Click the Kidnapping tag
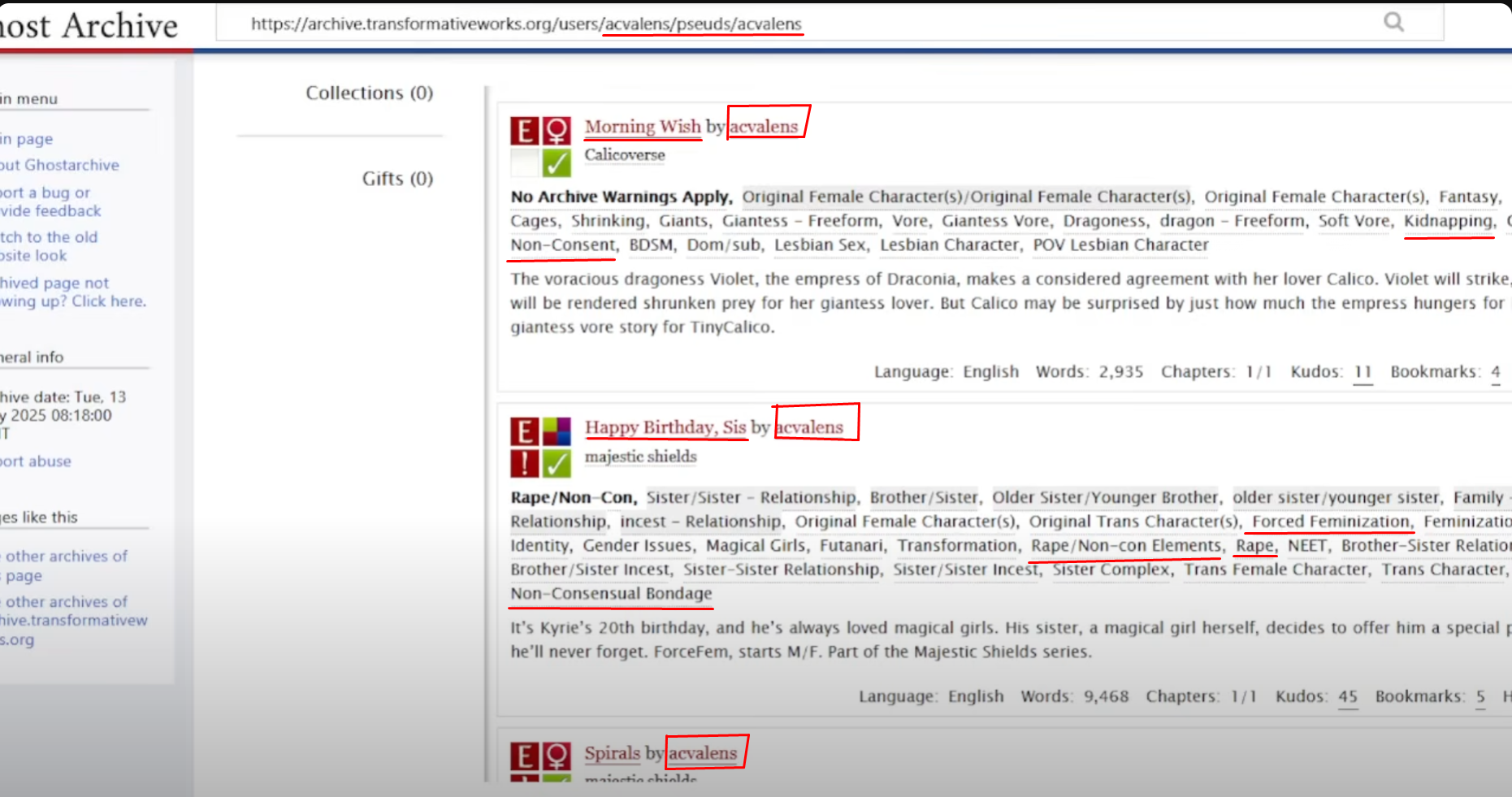Image resolution: width=1512 pixels, height=797 pixels. (1449, 221)
